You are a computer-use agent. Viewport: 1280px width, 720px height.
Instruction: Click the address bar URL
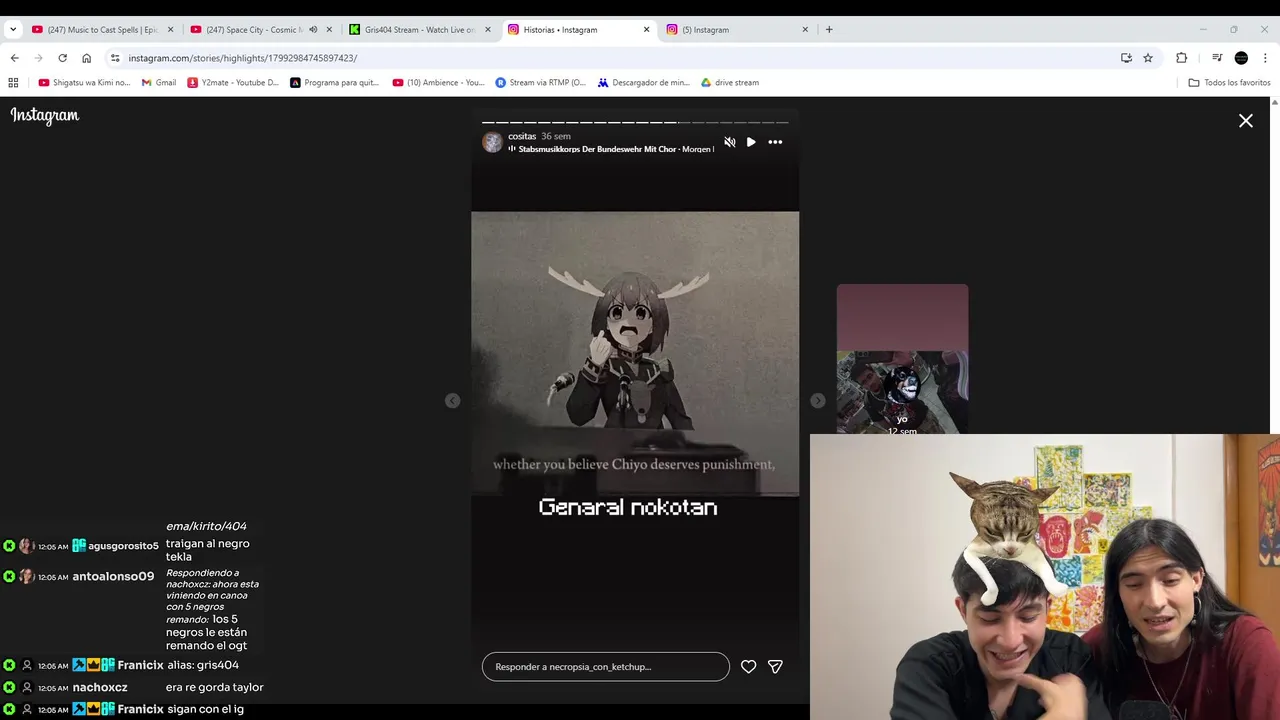(243, 58)
